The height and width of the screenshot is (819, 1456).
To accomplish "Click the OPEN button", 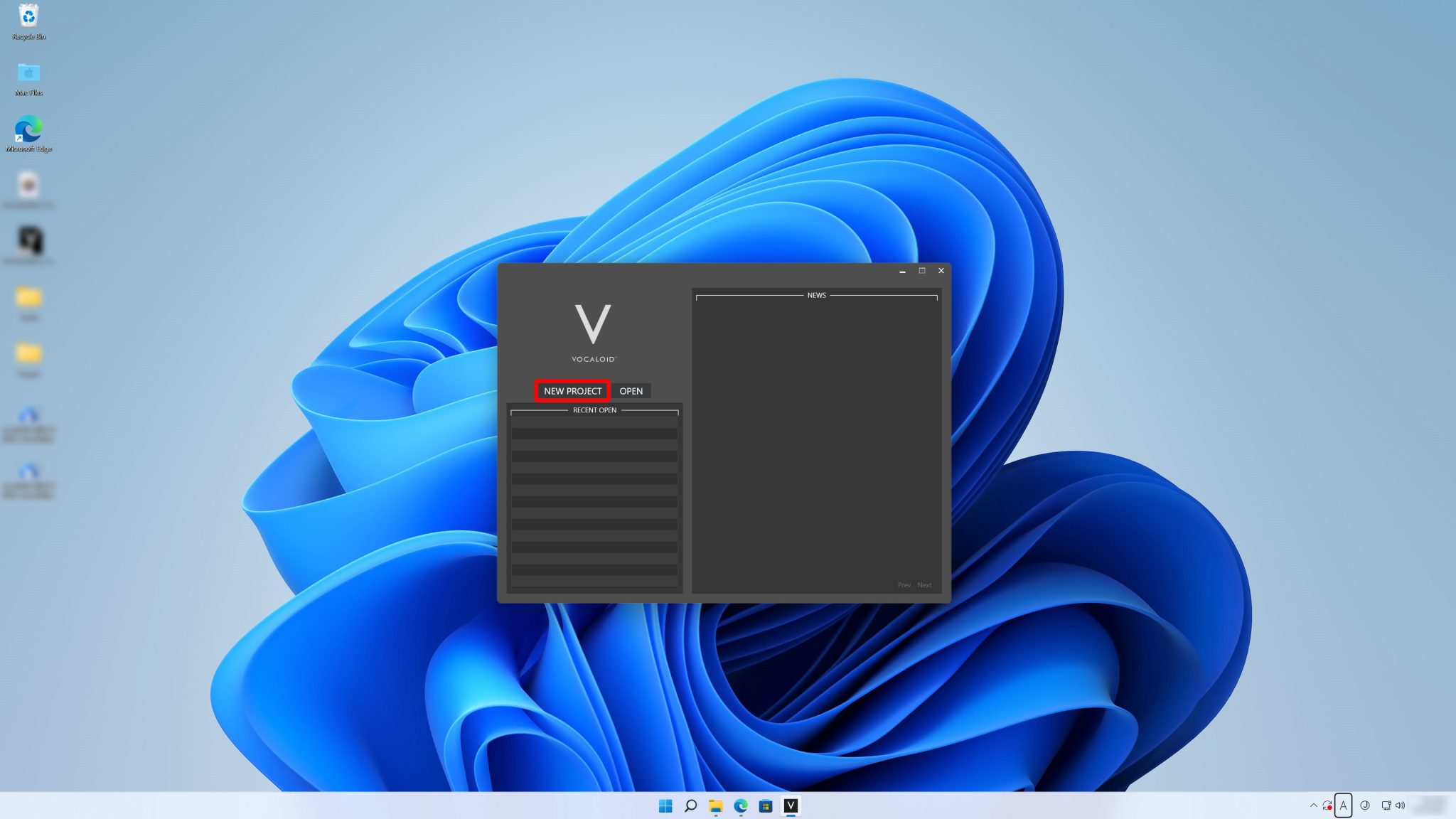I will click(x=631, y=391).
